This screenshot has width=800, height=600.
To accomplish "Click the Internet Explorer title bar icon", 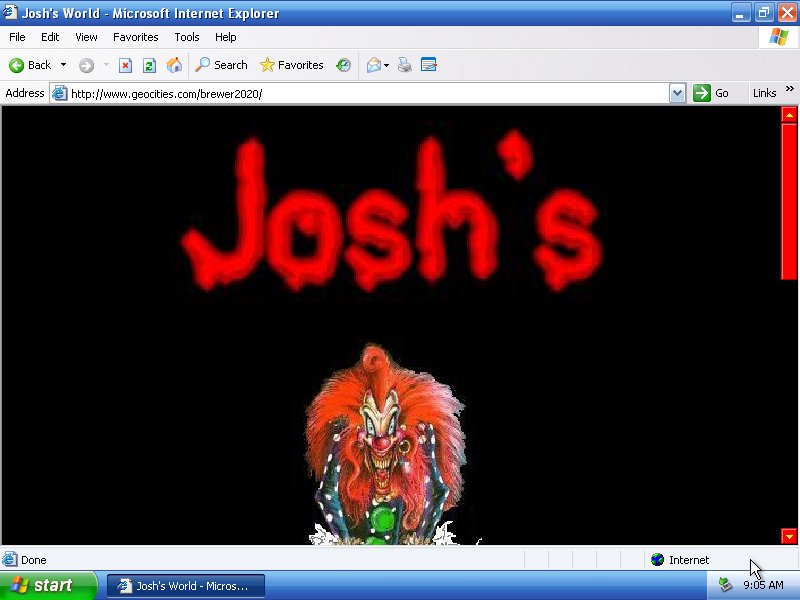I will pos(10,12).
